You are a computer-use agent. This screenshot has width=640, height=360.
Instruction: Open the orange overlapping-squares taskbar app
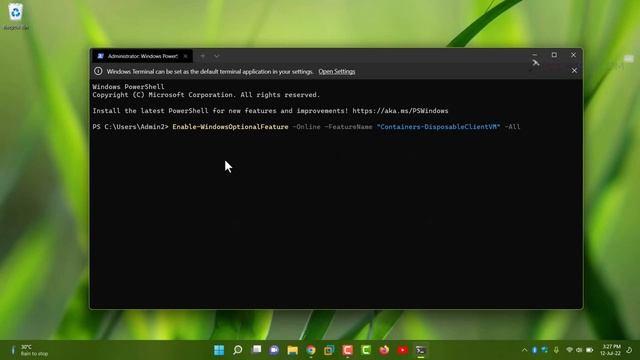pos(329,350)
